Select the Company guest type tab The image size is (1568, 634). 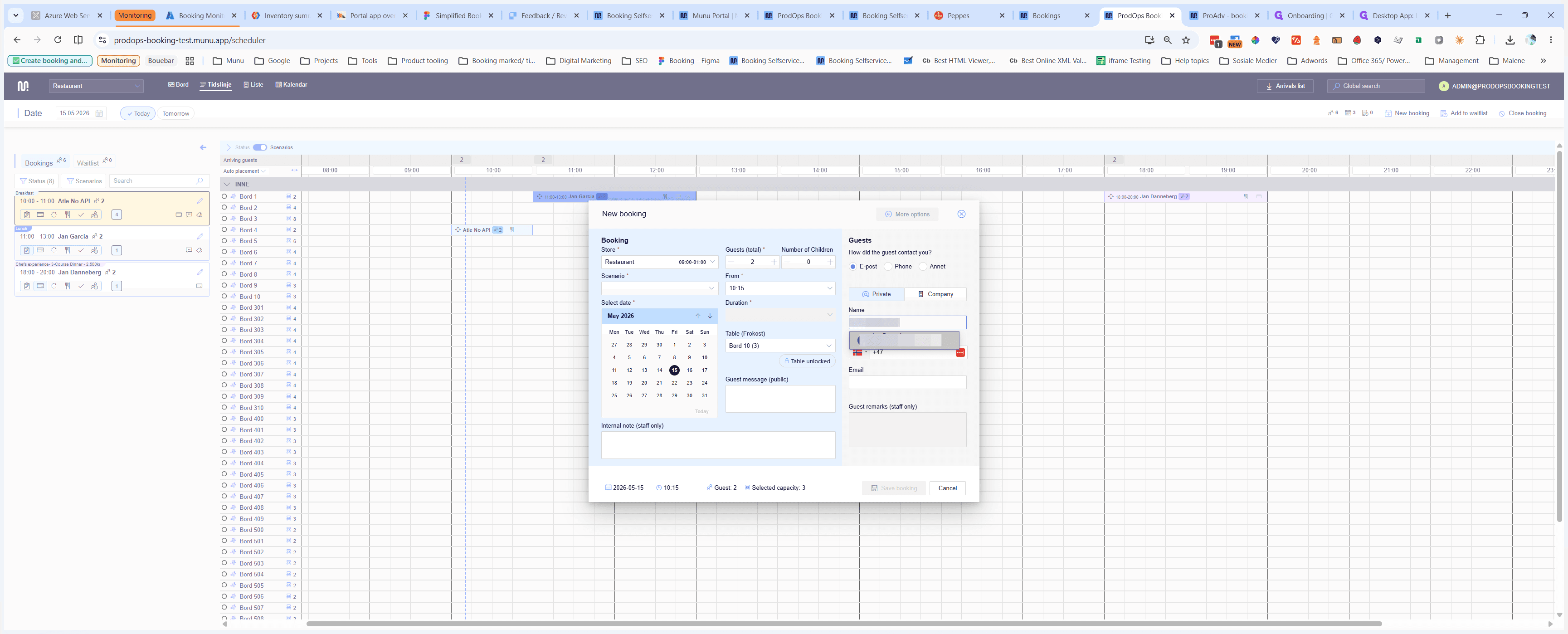(935, 294)
